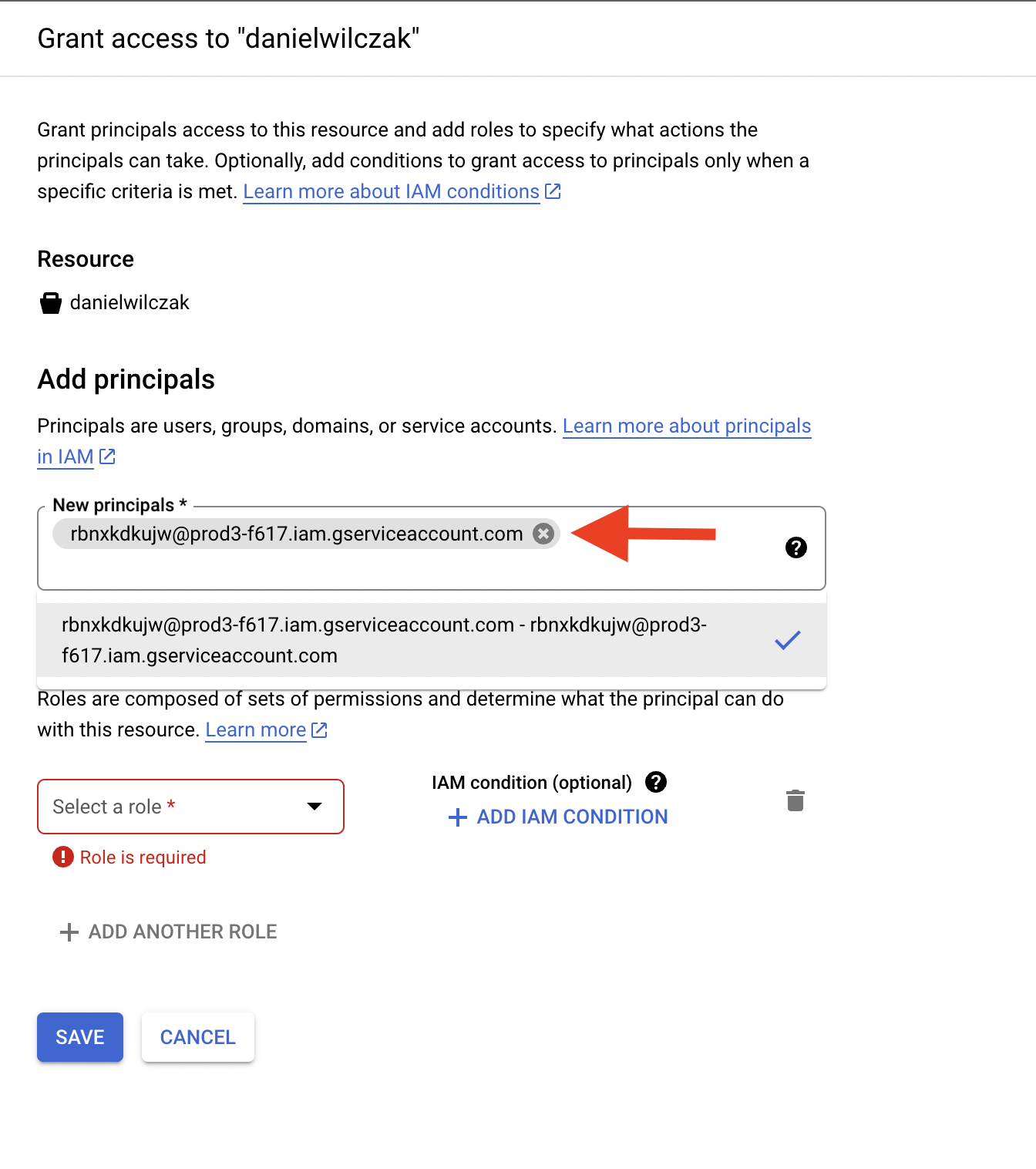Viewport: 1036px width, 1169px height.
Task: Click the IAM condition help icon
Action: pos(656,782)
